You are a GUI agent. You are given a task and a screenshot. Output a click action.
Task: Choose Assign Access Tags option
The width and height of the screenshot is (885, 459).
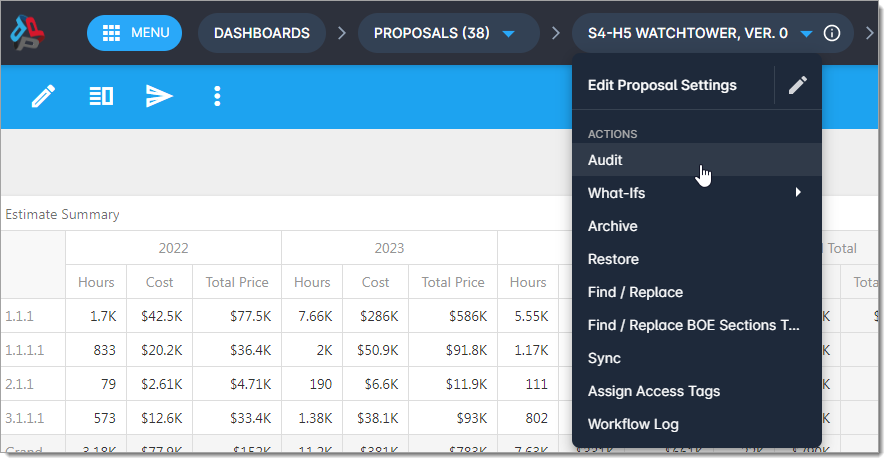point(653,391)
